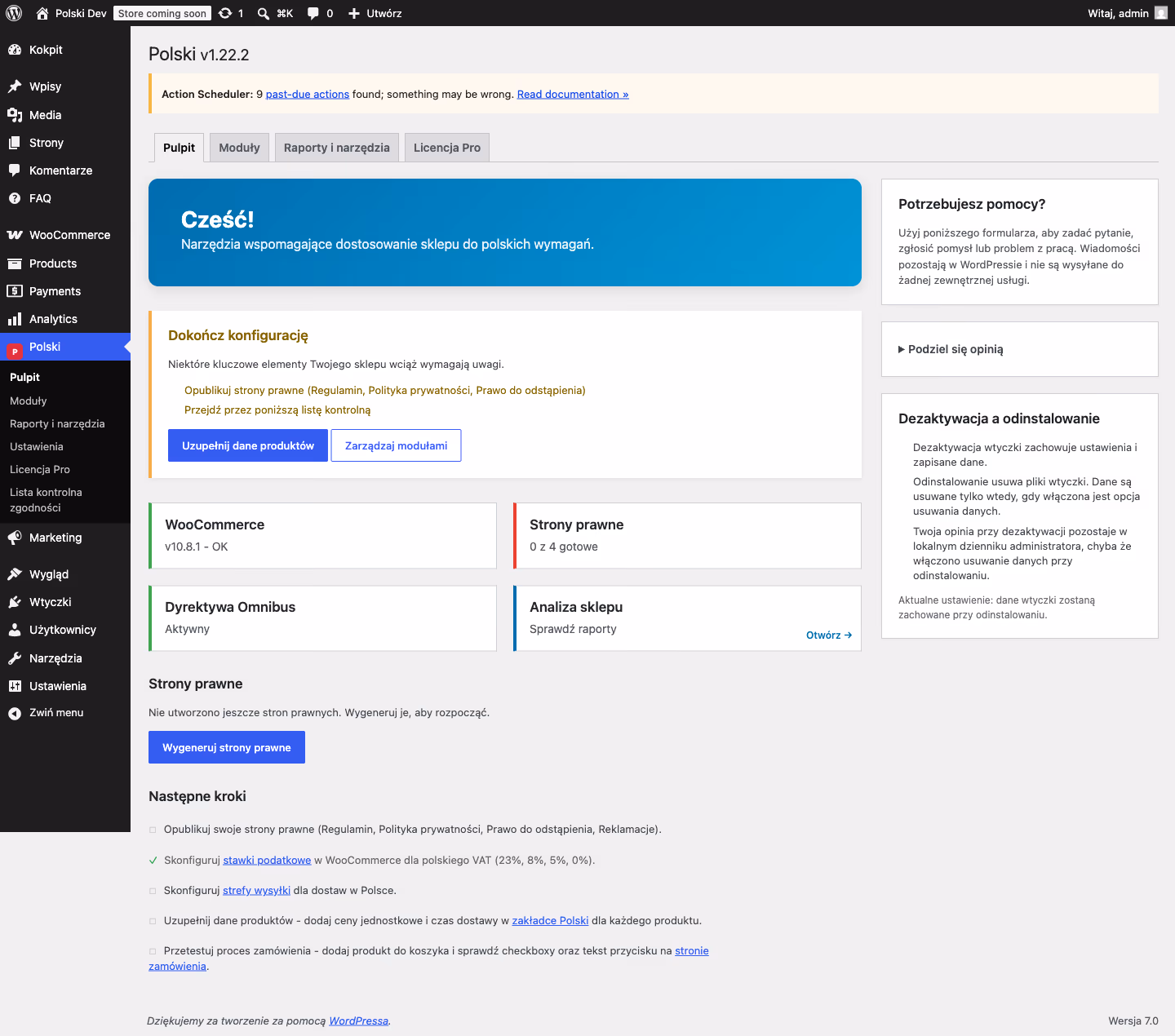The image size is (1175, 1036).
Task: Click the Wygeneruj strony prawne button
Action: tap(227, 747)
